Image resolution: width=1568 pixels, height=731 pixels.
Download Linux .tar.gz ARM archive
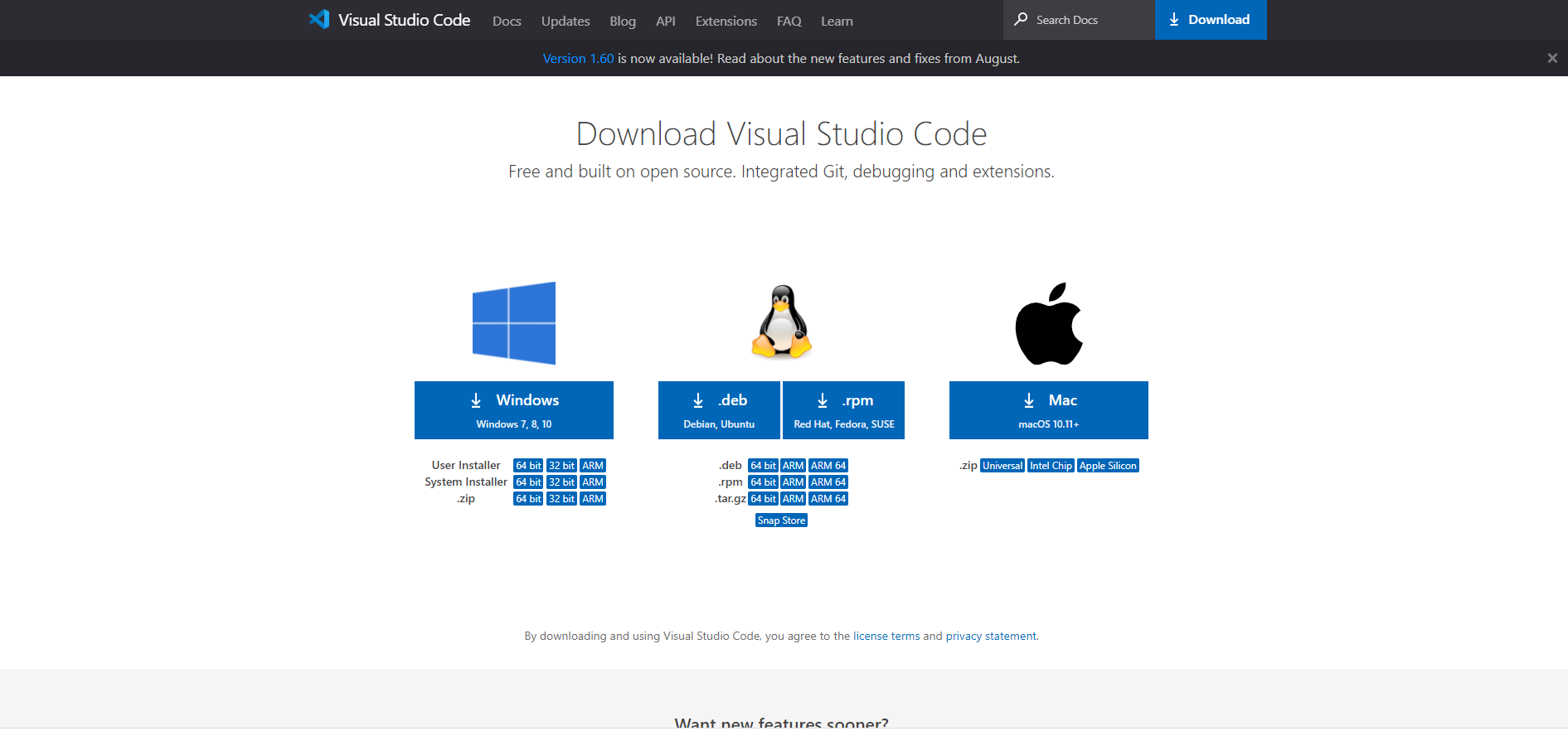click(x=794, y=499)
